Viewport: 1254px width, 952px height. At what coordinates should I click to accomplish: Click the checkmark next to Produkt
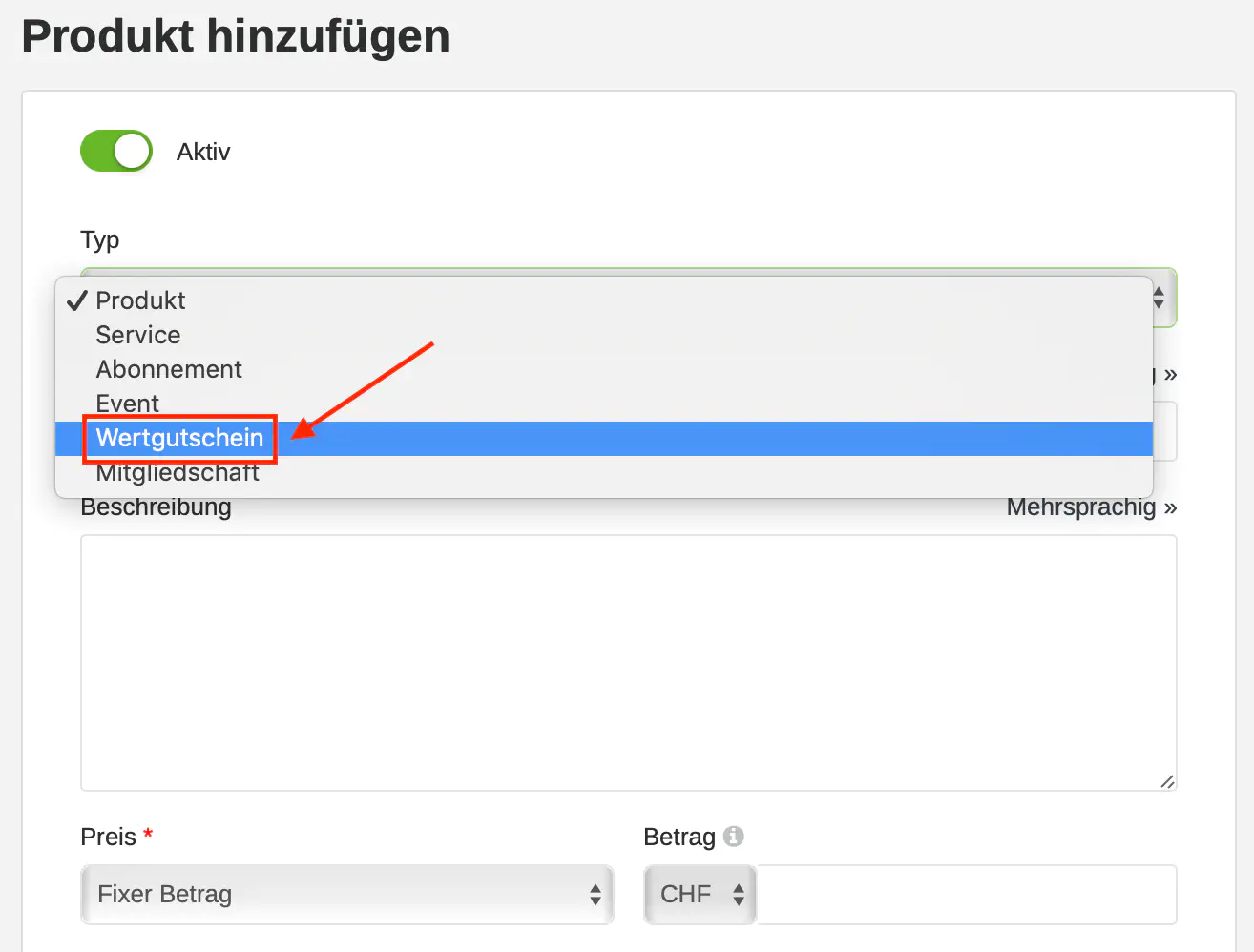[77, 300]
